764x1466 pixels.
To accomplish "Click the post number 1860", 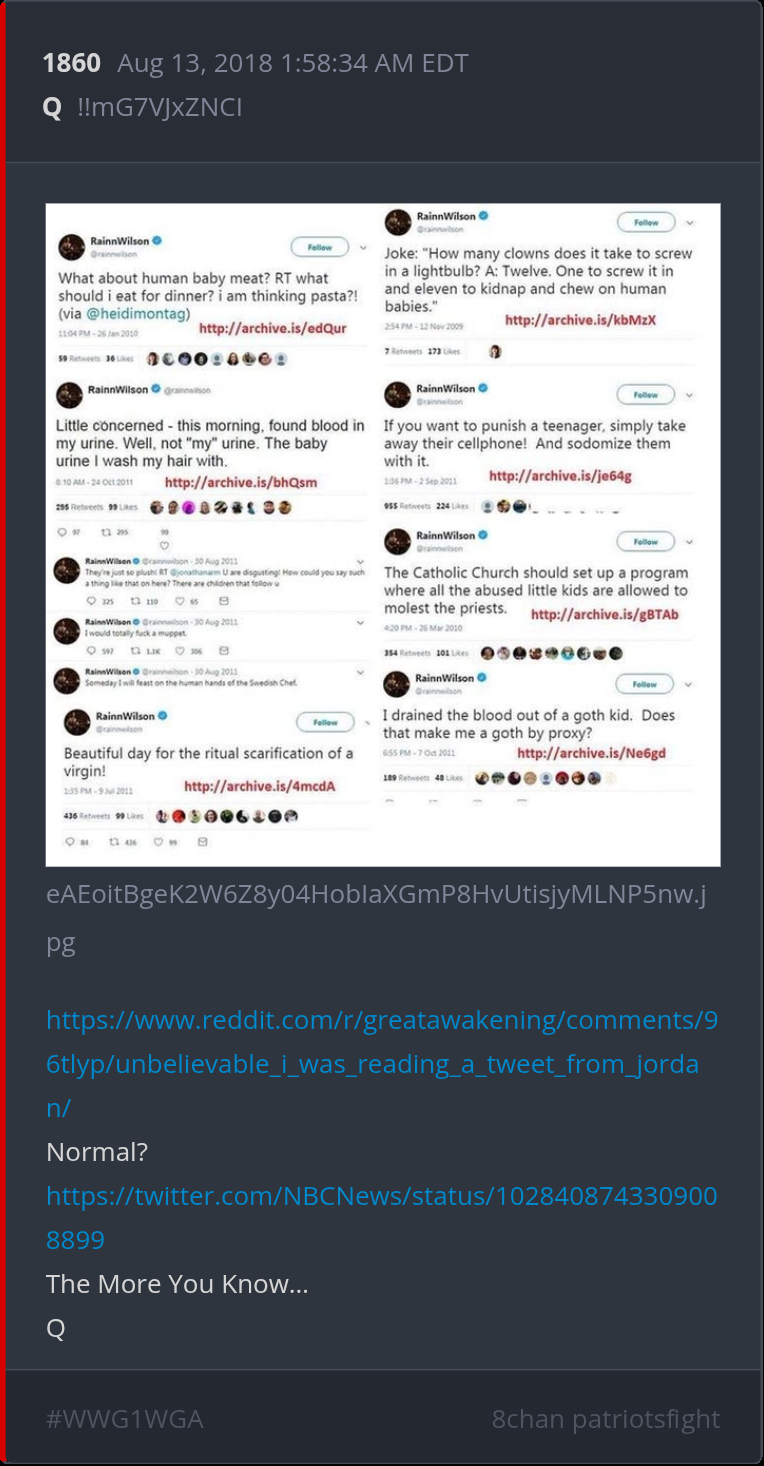I will coord(71,63).
